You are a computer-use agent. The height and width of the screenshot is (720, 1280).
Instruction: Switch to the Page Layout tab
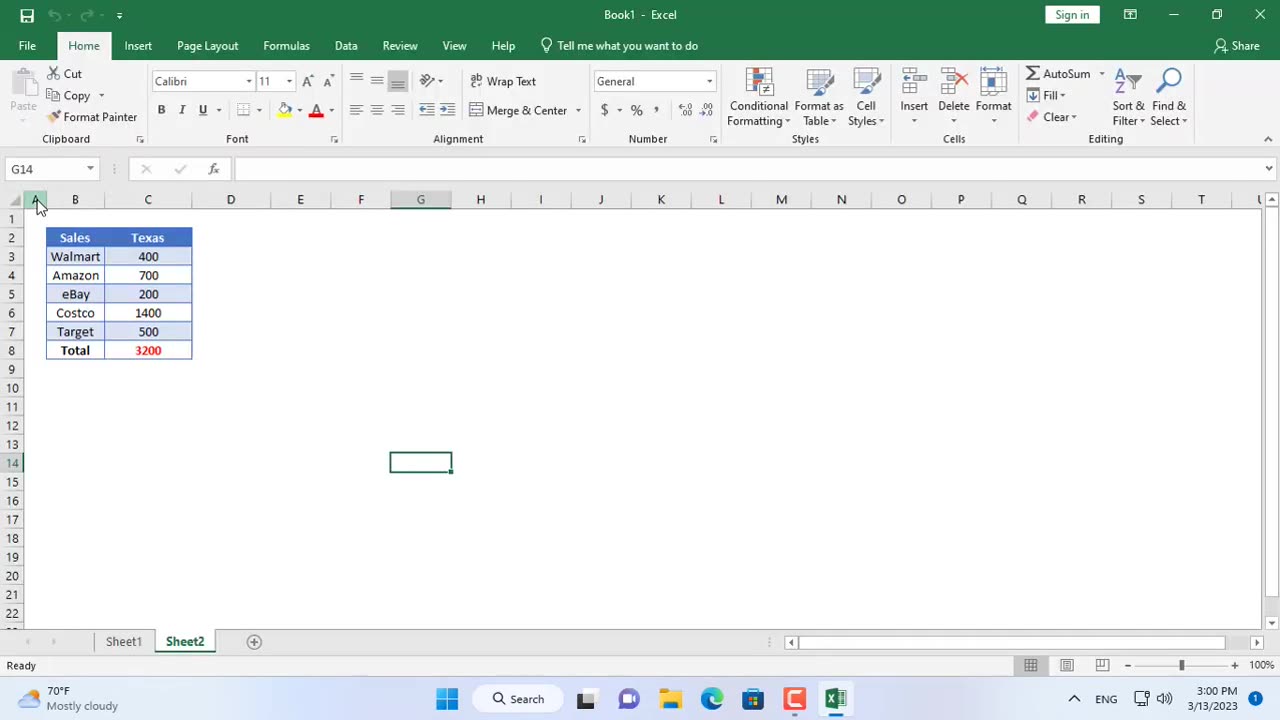click(x=207, y=46)
